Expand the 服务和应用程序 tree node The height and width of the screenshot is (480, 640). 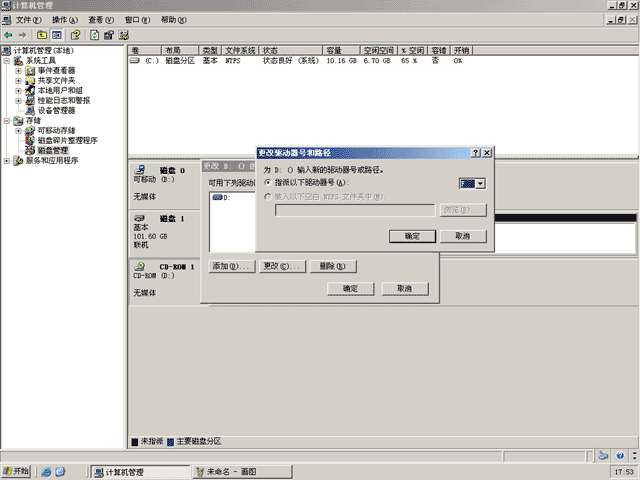point(7,160)
